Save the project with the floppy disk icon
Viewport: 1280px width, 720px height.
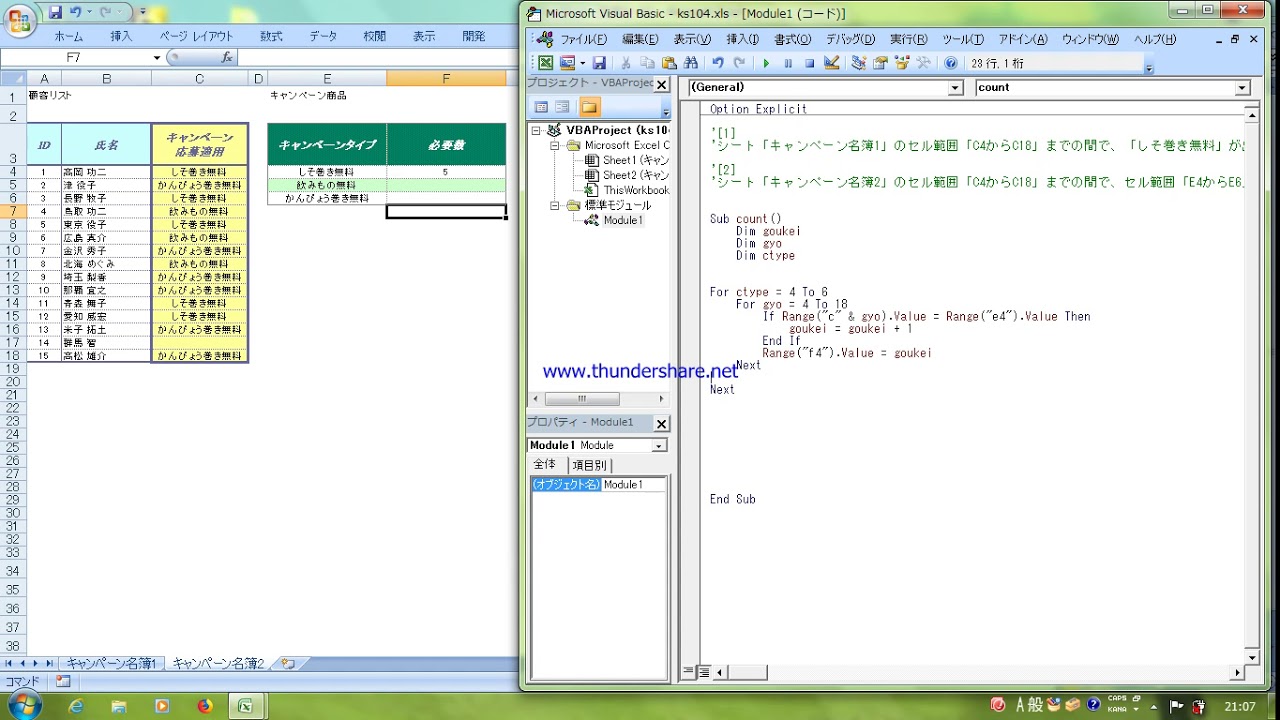[599, 63]
